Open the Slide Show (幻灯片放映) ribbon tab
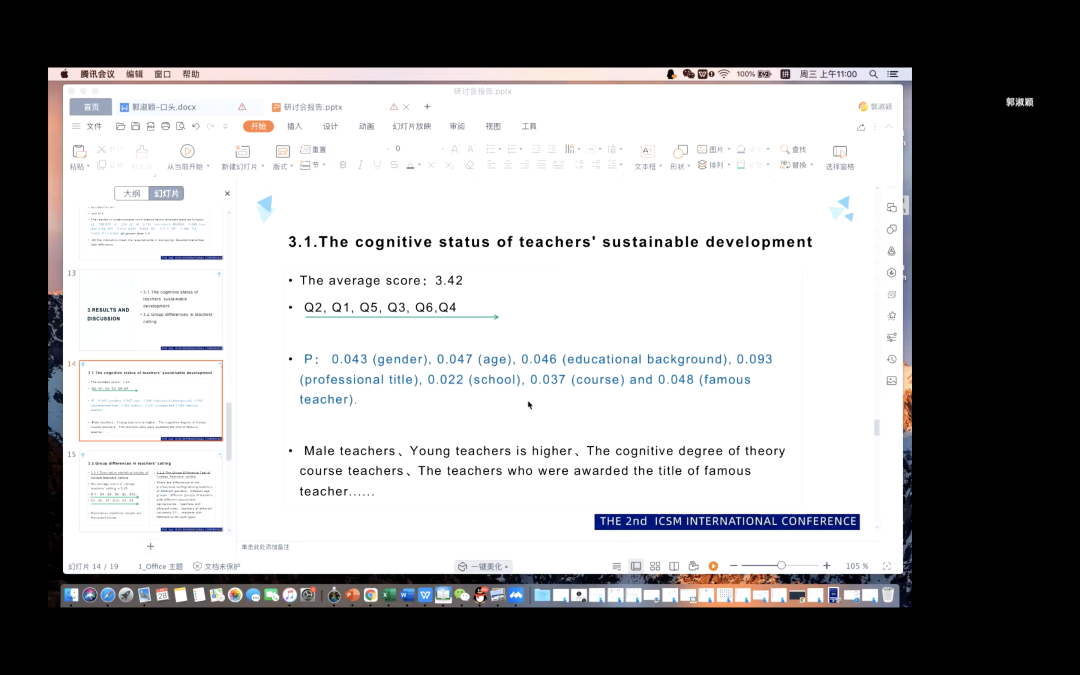Image resolution: width=1080 pixels, height=675 pixels. 412,126
